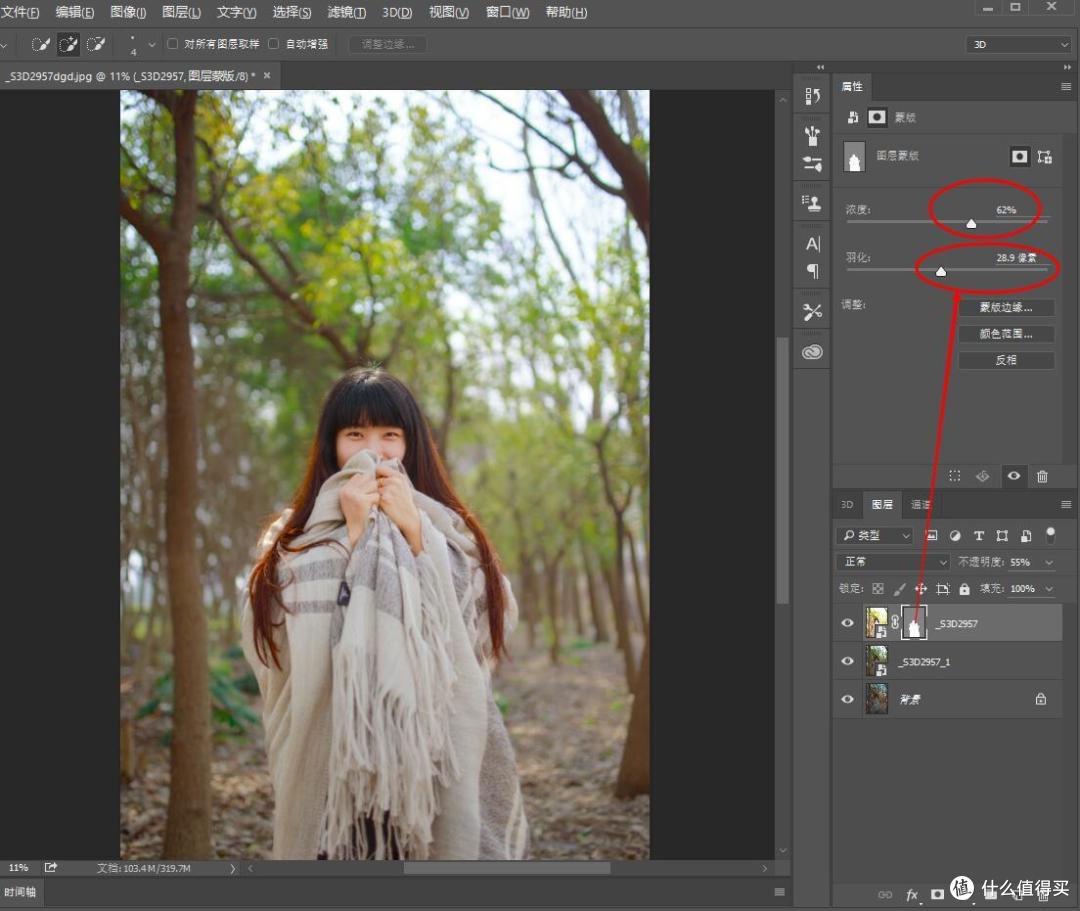Open the Paragraph panel icon
The height and width of the screenshot is (911, 1080).
click(x=813, y=271)
